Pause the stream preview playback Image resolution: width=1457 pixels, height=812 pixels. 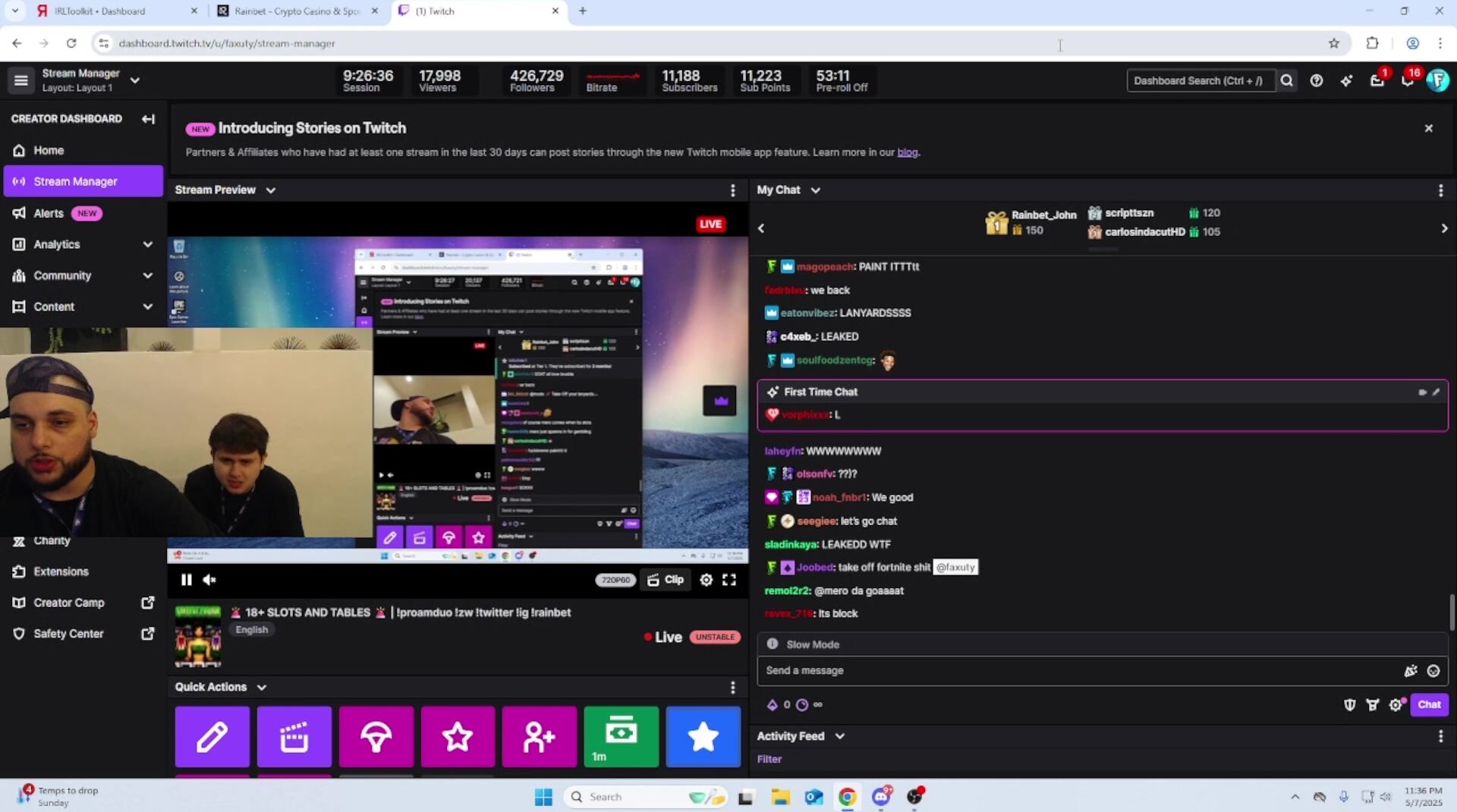click(x=186, y=580)
